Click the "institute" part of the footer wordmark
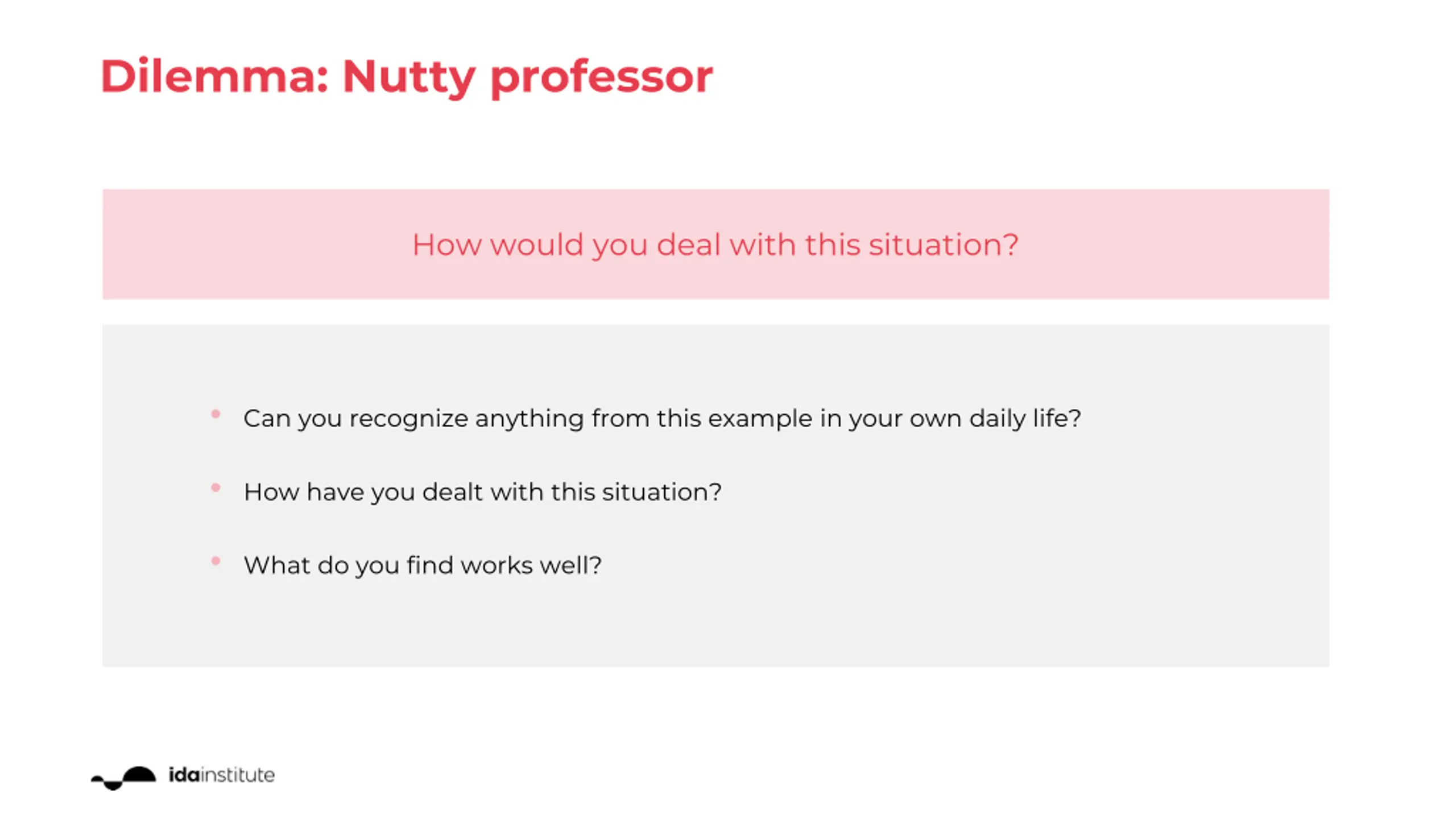Screen dimensions: 1456x819 coord(238,775)
